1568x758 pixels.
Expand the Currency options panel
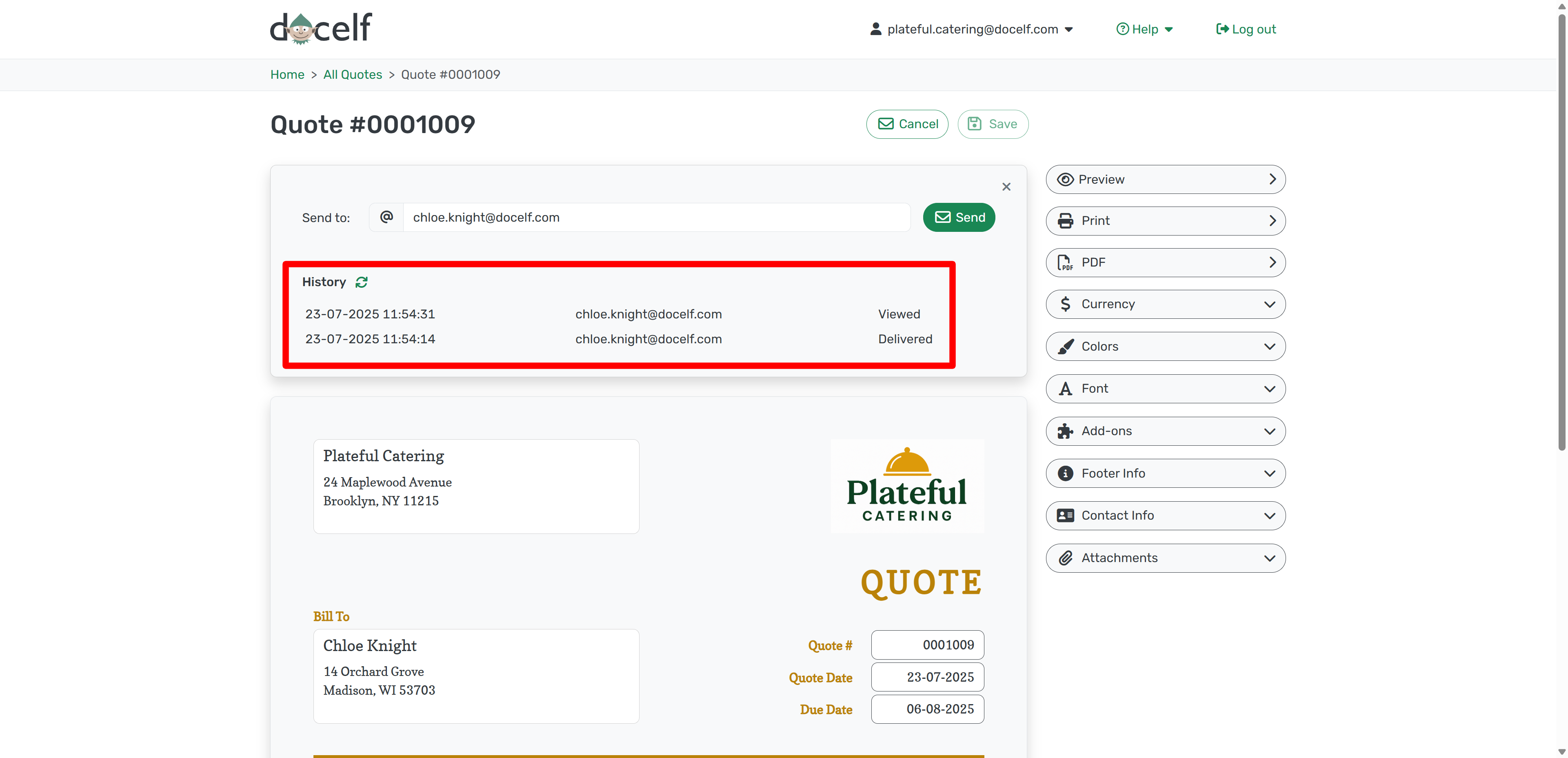pos(1165,304)
